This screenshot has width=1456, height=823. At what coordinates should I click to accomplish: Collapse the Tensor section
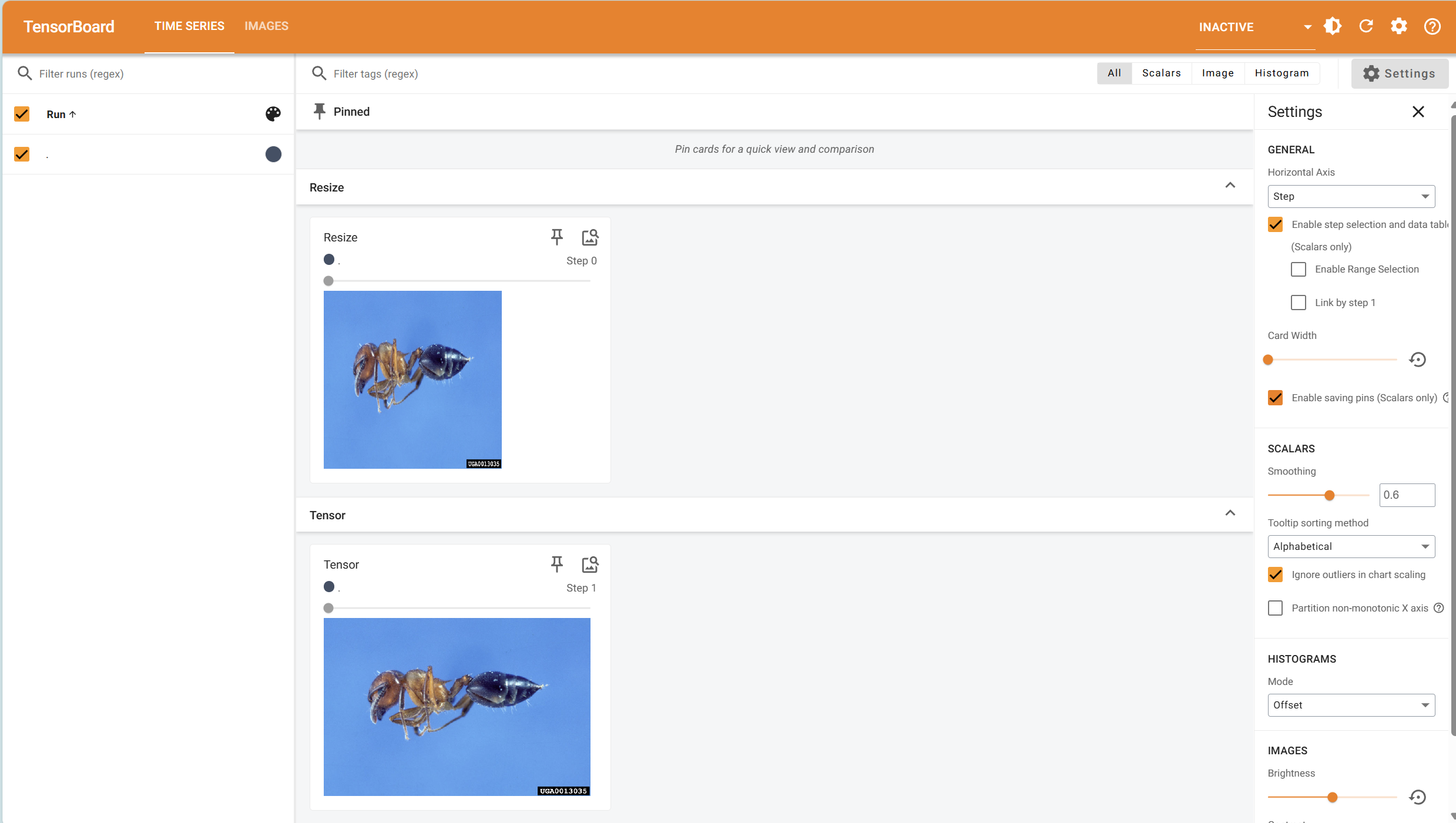click(1230, 513)
